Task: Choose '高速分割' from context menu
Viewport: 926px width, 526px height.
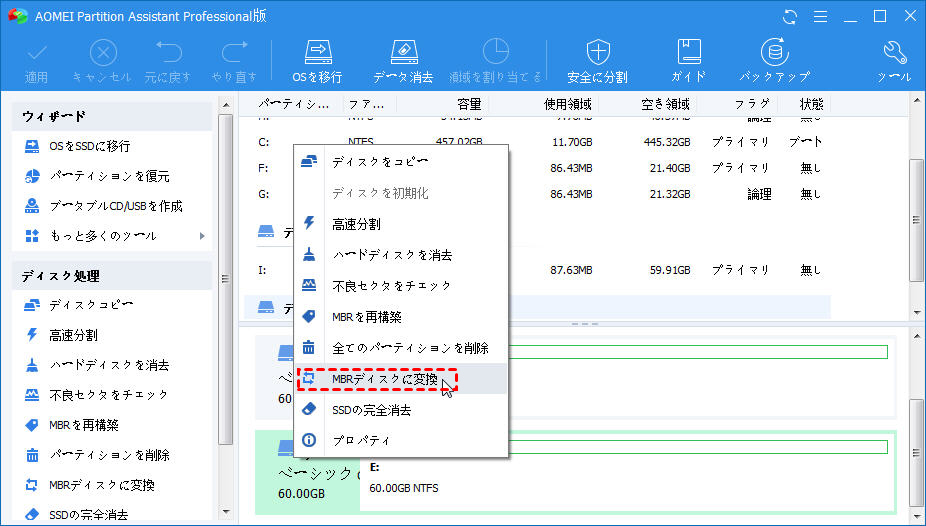Action: [401, 224]
